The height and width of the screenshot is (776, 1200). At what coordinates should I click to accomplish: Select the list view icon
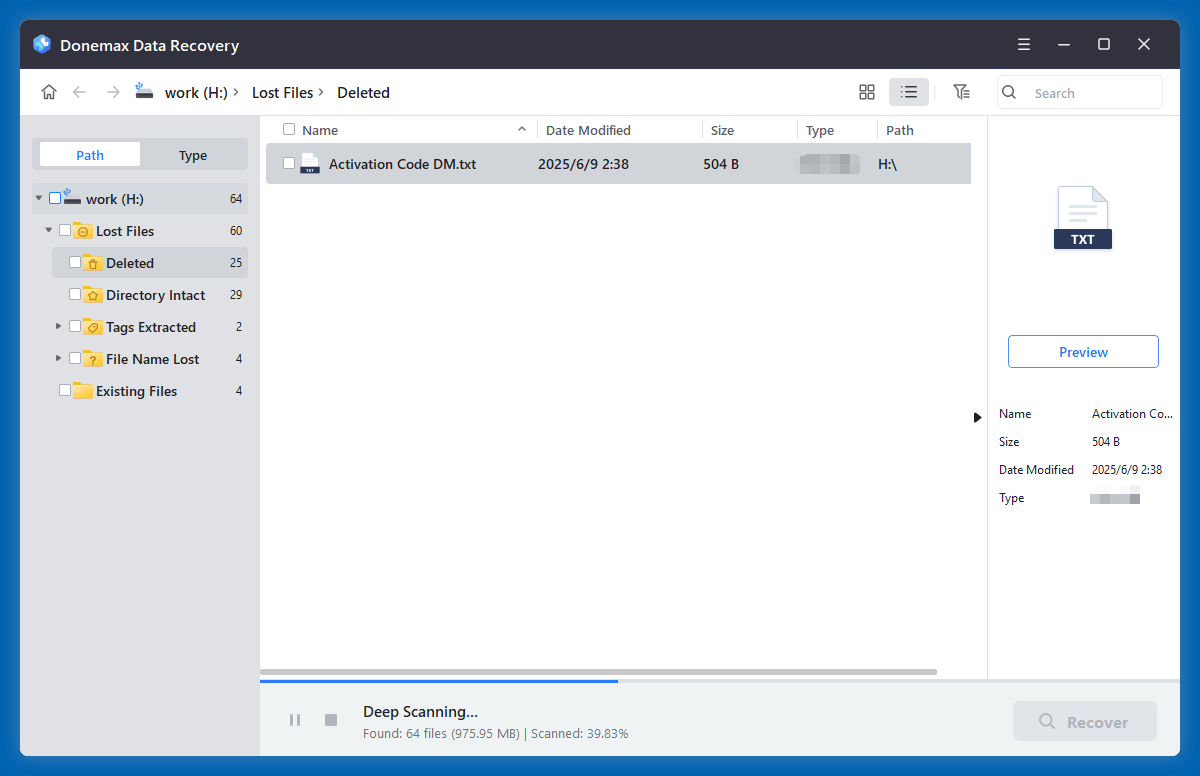[908, 91]
